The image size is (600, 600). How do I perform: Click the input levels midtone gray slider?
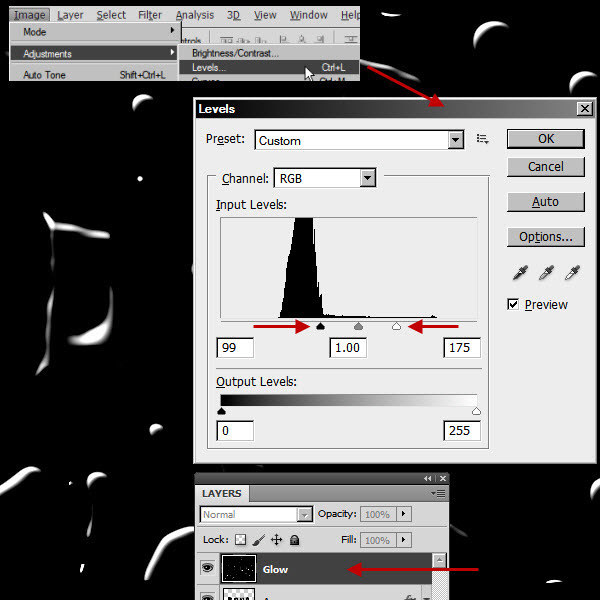tap(358, 326)
